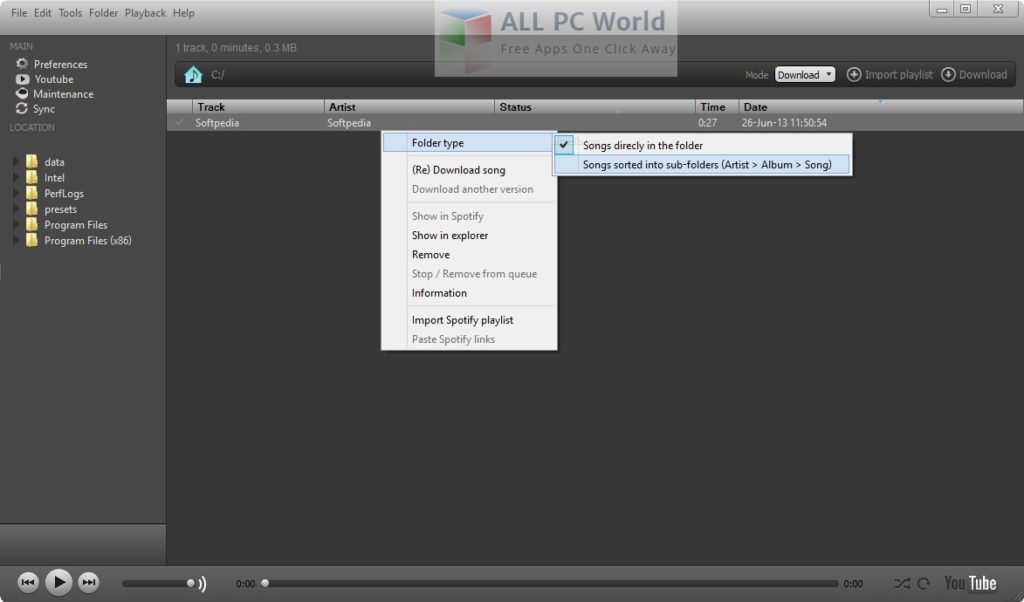Open the Help menu
Screen dimensions: 1024x602
(184, 13)
